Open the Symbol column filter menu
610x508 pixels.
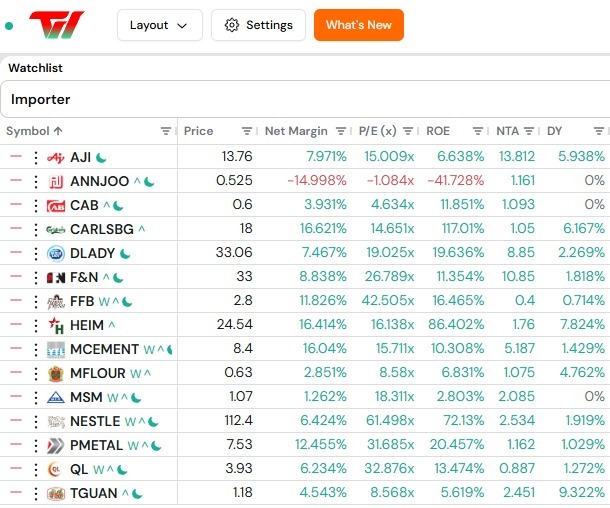coord(166,131)
